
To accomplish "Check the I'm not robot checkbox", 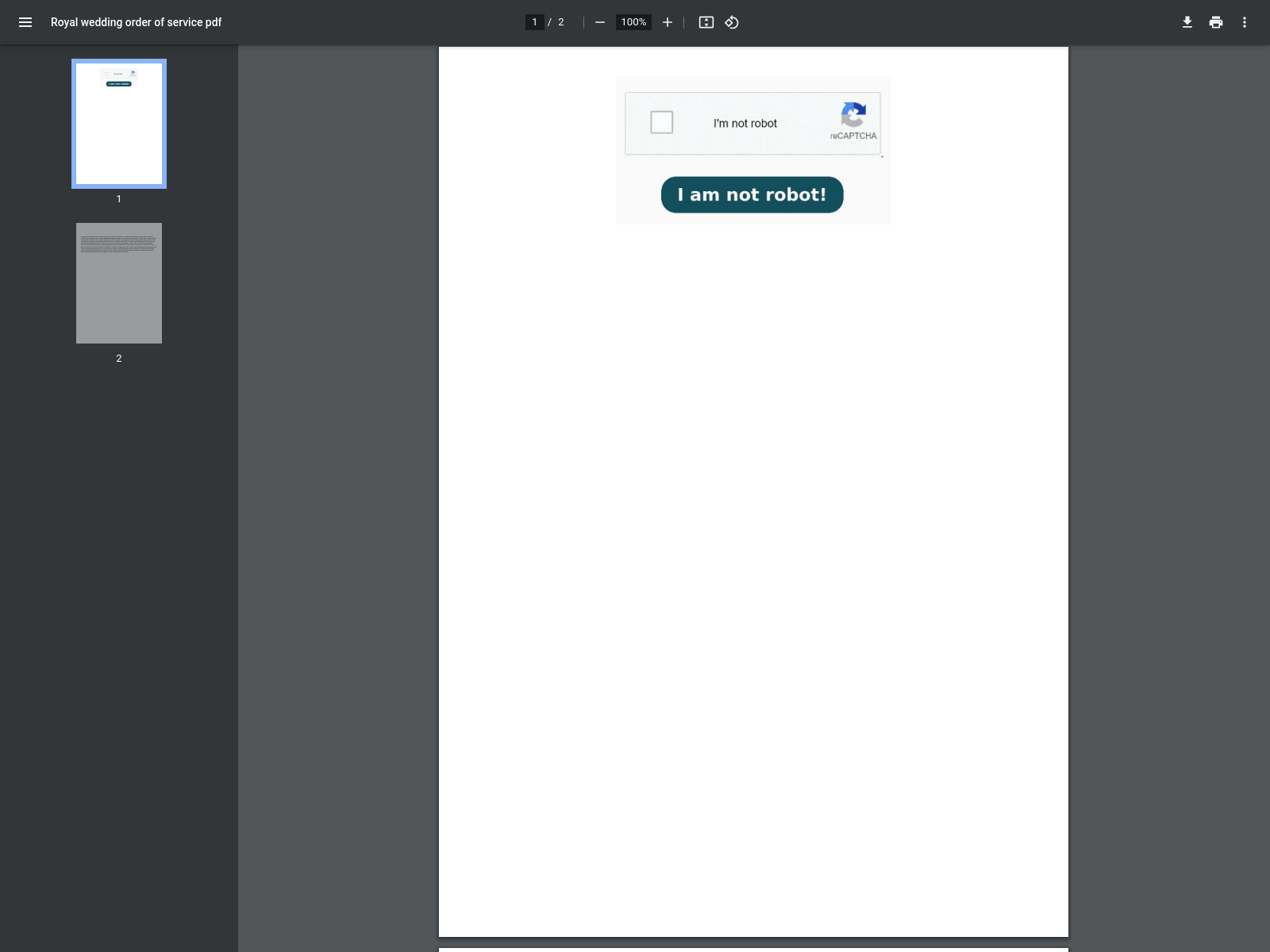I will tap(661, 122).
